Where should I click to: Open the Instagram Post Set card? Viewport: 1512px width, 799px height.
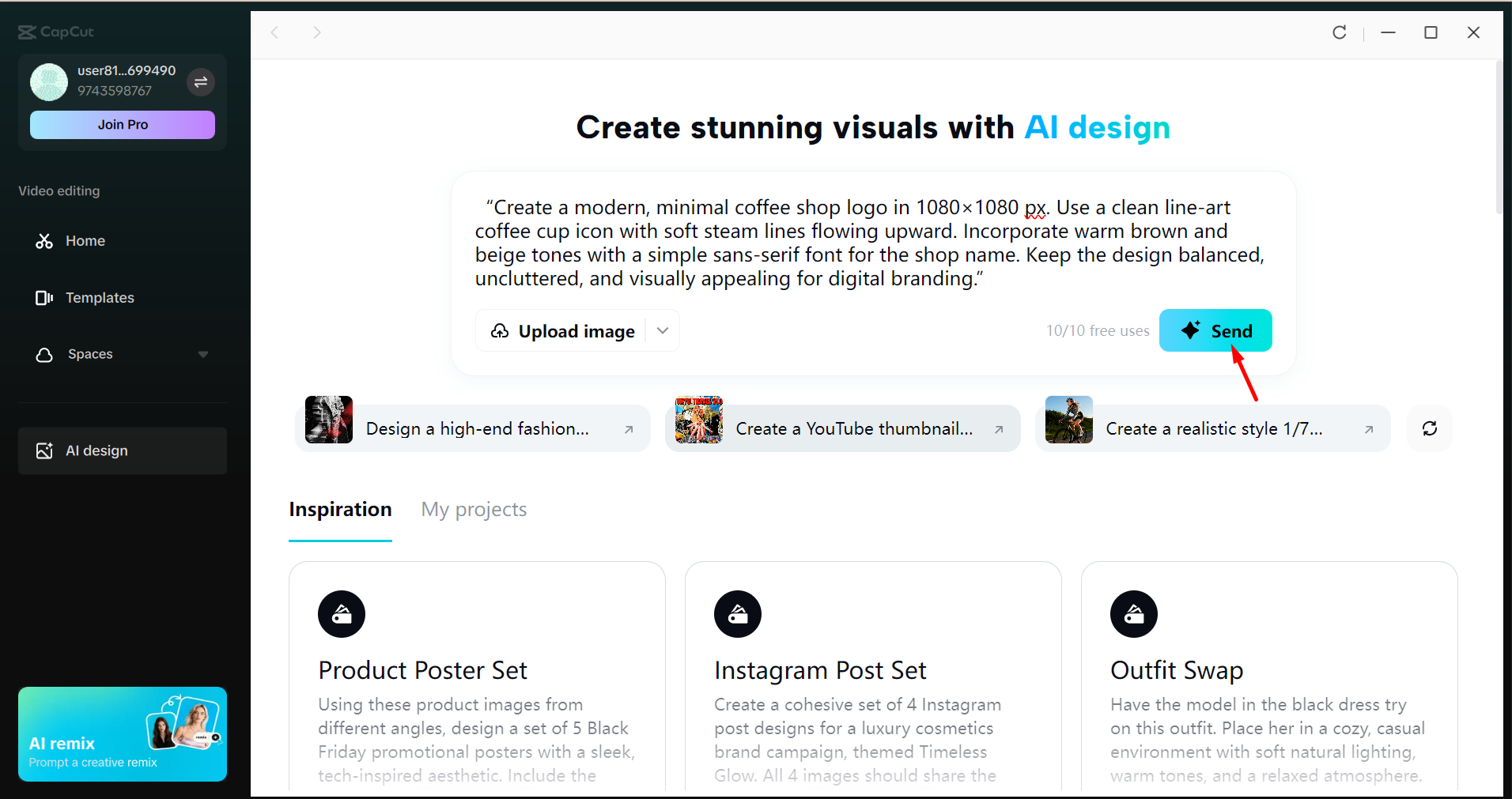[x=873, y=677]
